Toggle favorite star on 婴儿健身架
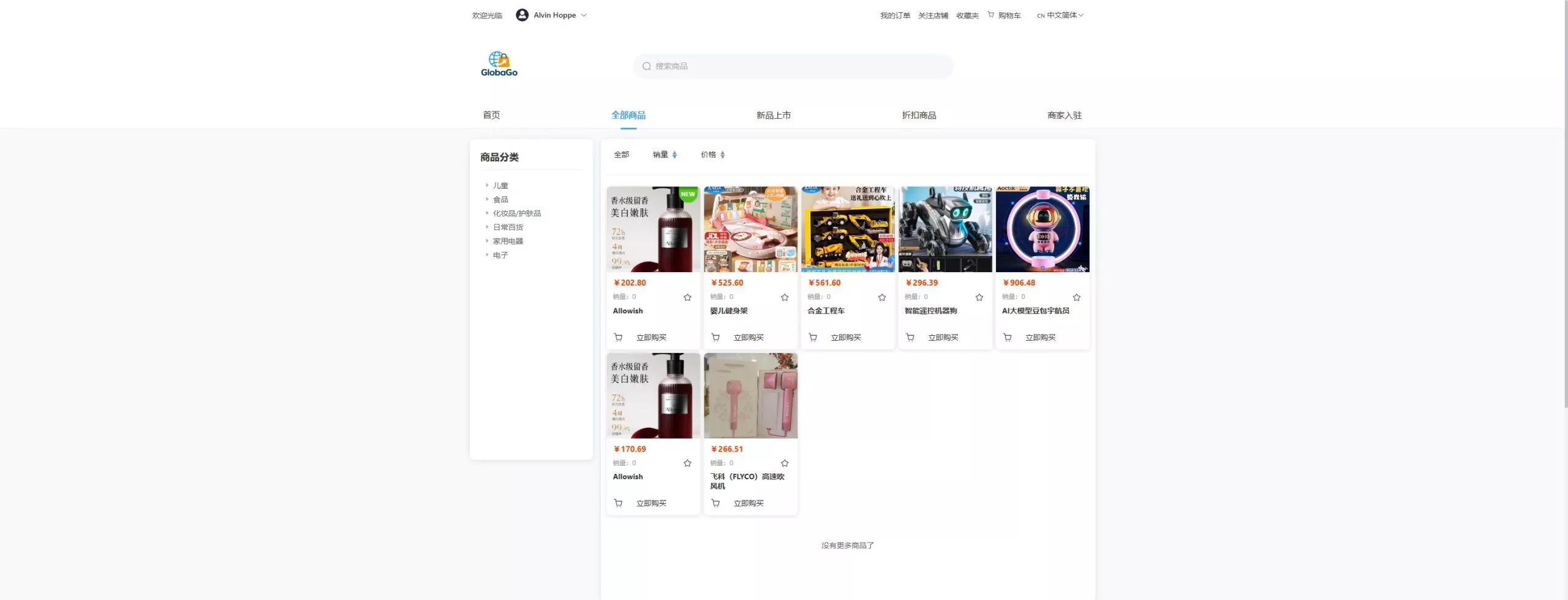Screen dimensions: 1568x600 click(x=785, y=298)
